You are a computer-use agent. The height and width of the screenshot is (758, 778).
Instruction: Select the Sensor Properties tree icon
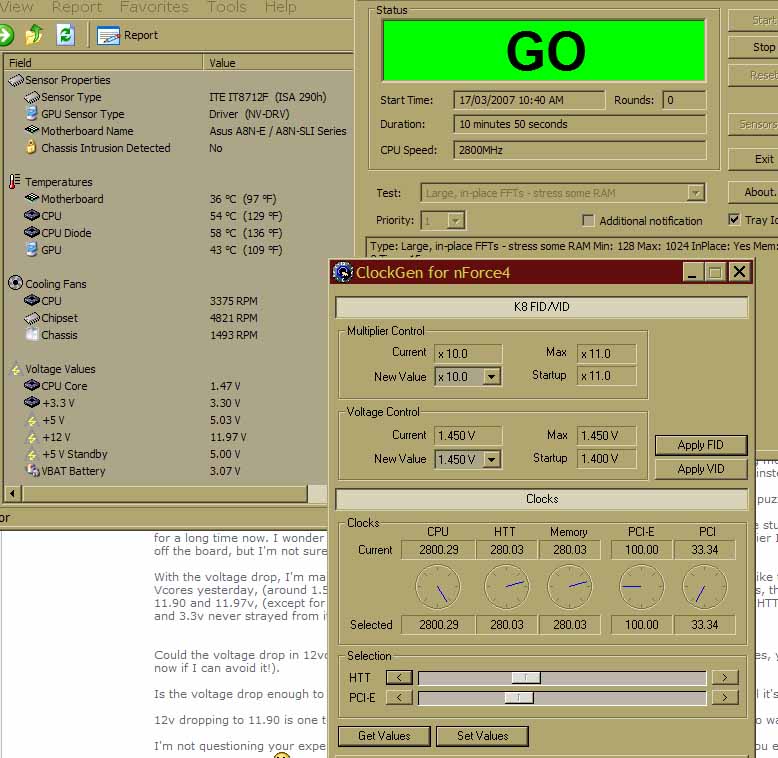(15, 80)
